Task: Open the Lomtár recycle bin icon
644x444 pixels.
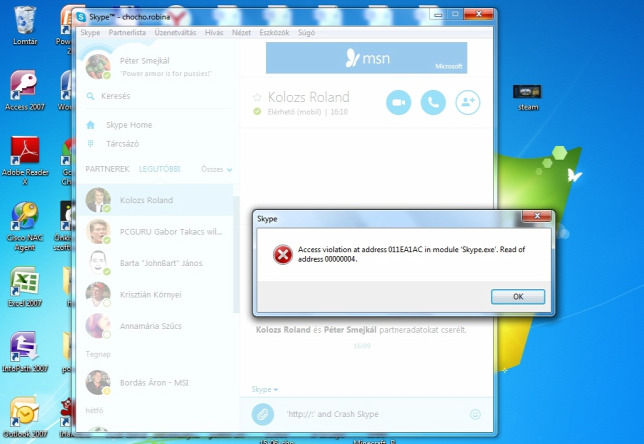Action: (x=25, y=25)
